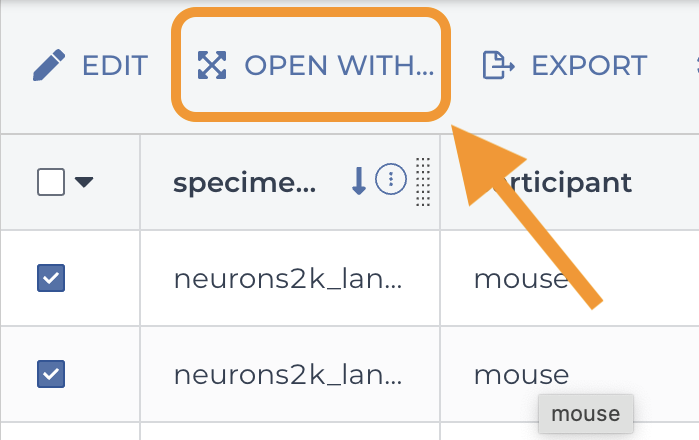Sort the specimen column with the down arrow
Viewport: 699px width, 440px height.
coord(358,181)
